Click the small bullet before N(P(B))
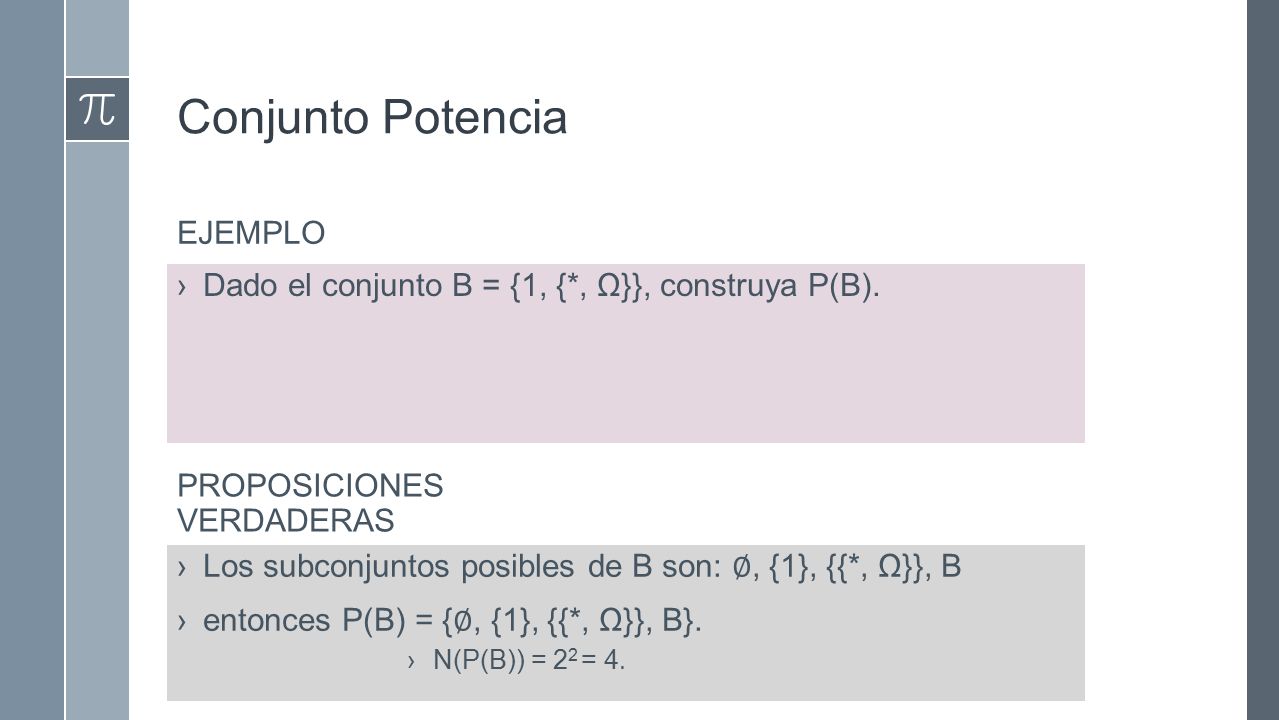Viewport: 1279px width, 720px height. (412, 662)
